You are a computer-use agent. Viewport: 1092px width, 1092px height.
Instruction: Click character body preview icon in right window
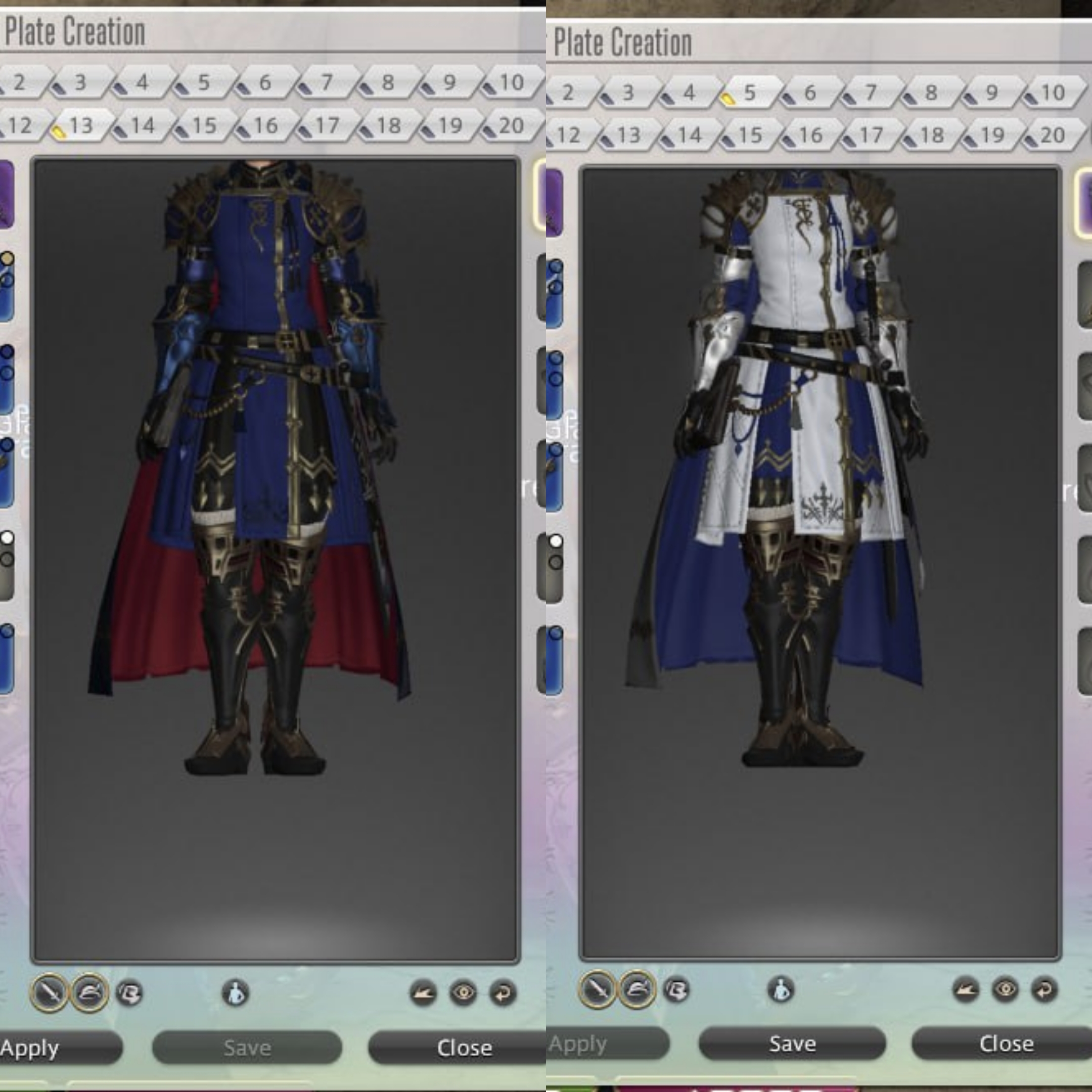pos(782,989)
